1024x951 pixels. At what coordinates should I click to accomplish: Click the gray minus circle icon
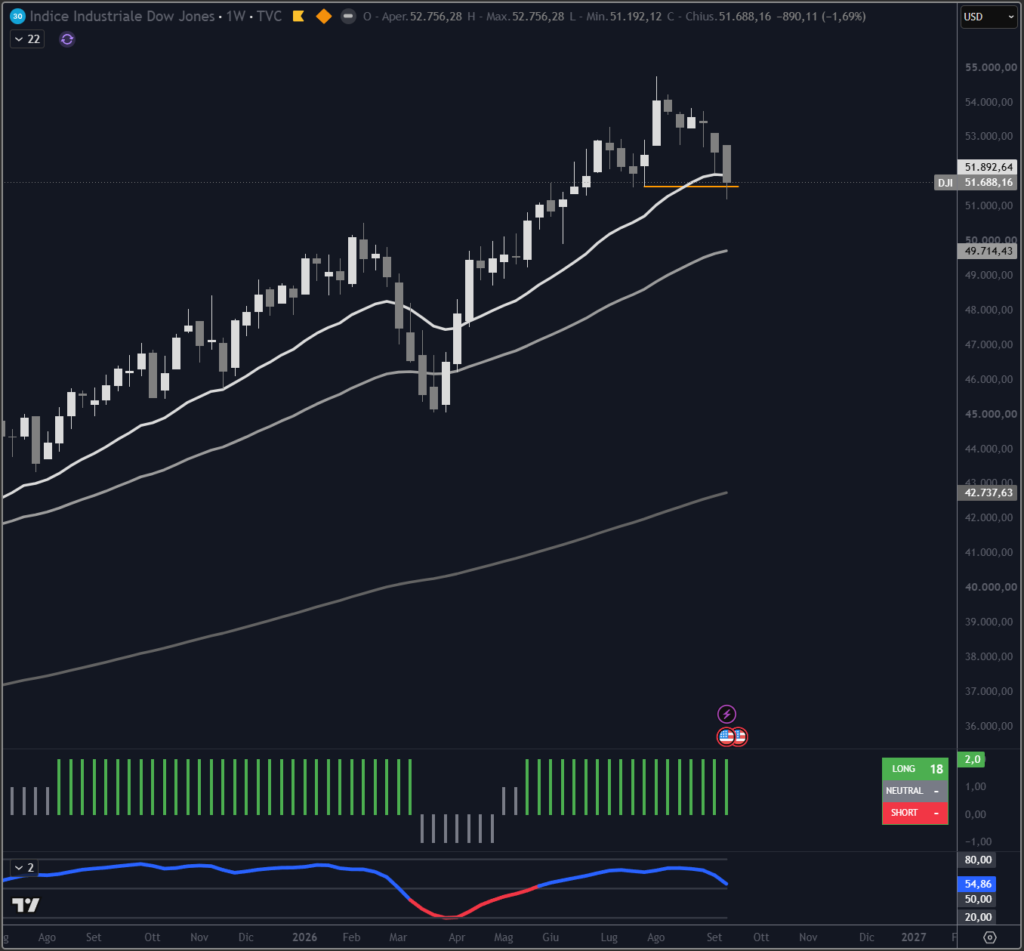349,16
